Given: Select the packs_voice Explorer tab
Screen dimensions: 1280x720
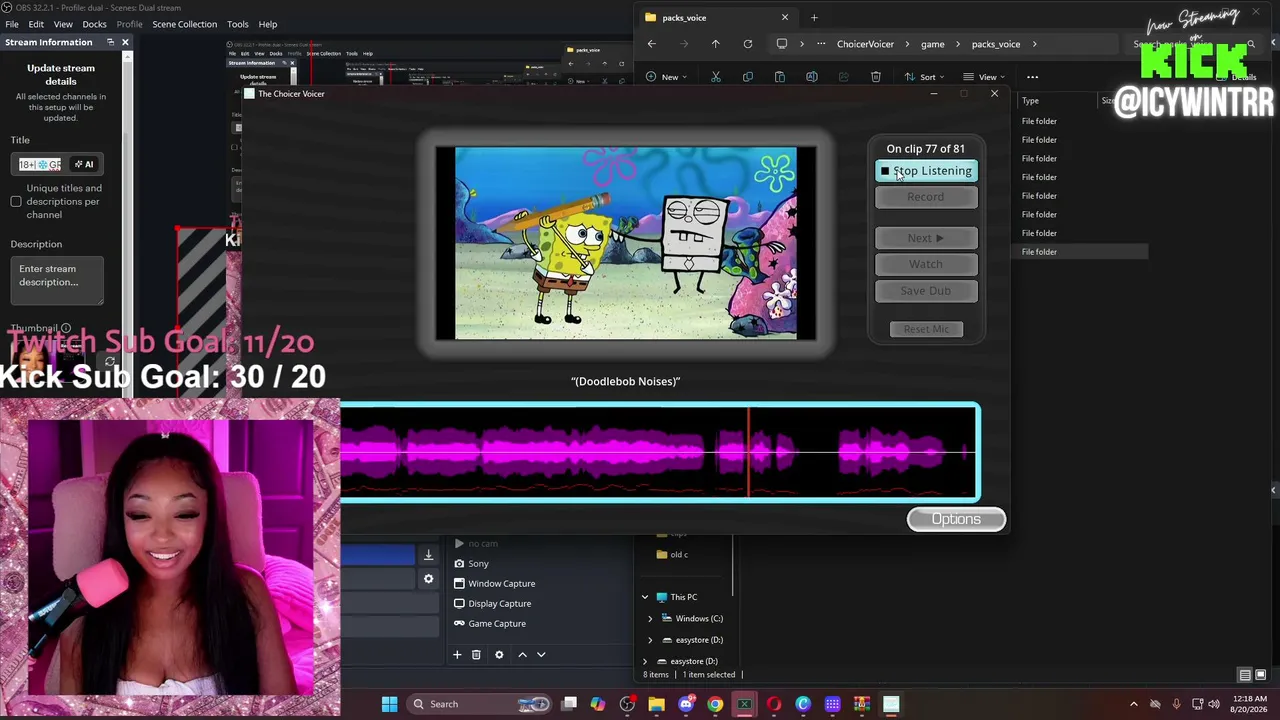Looking at the screenshot, I should pyautogui.click(x=716, y=17).
